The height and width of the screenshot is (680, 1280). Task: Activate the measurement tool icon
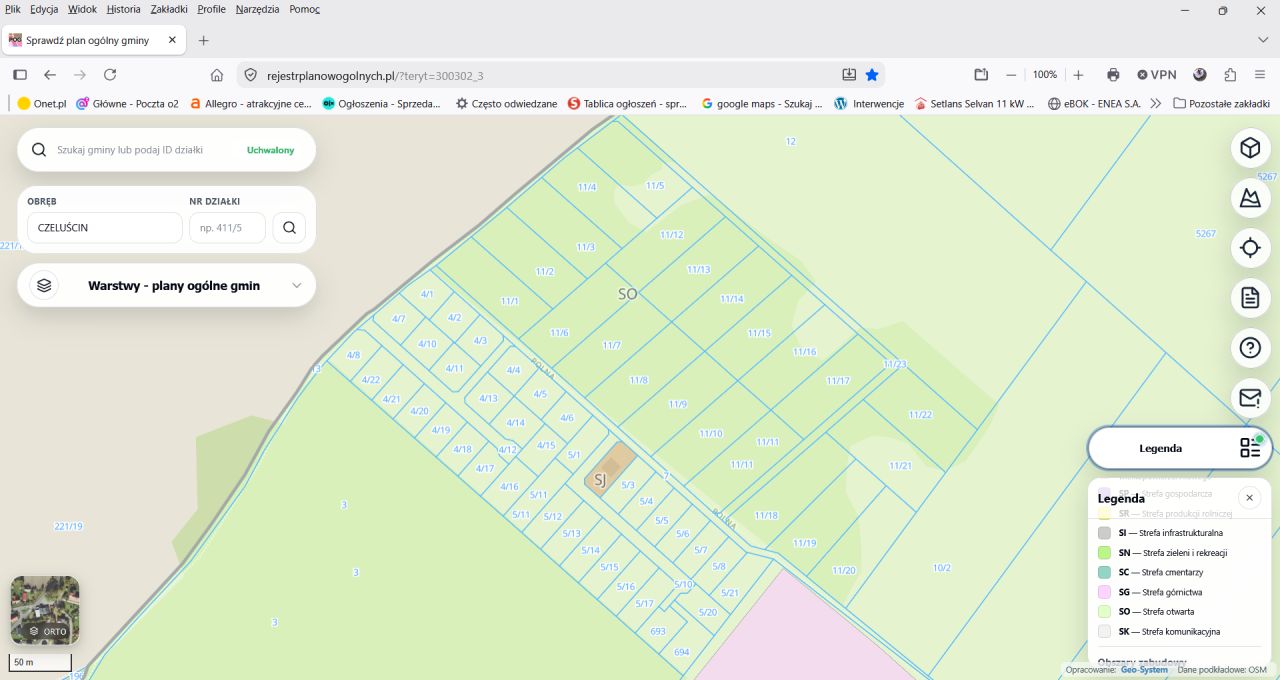[1250, 198]
